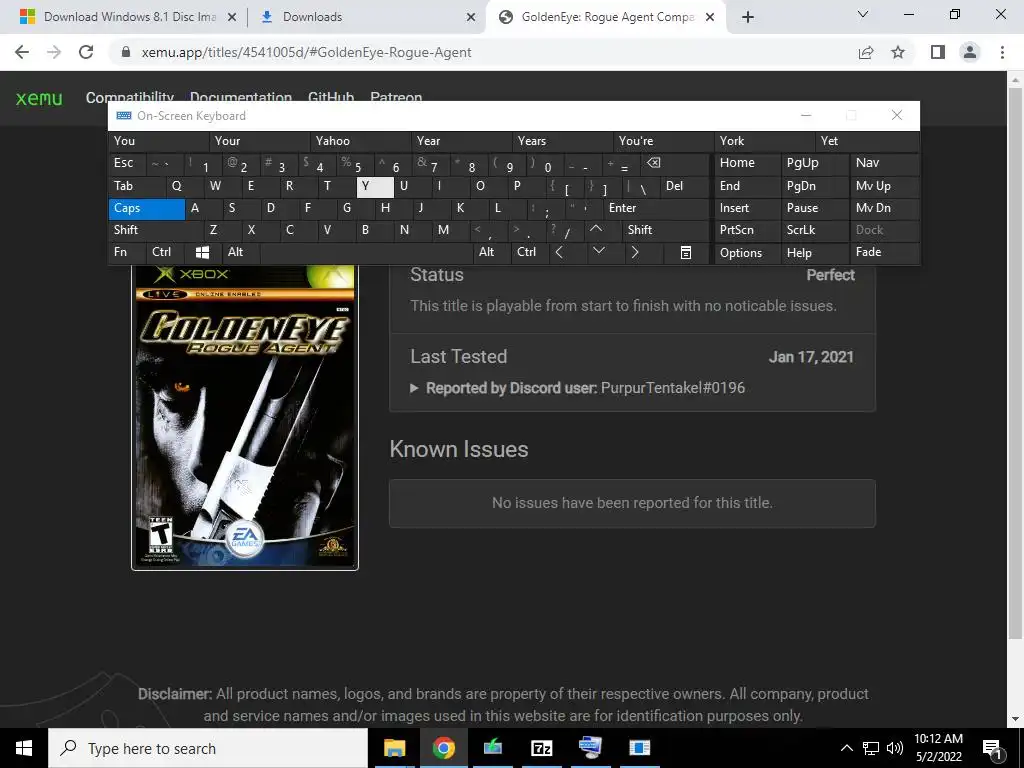Open File Explorer from taskbar
The width and height of the screenshot is (1024, 768).
pos(394,748)
